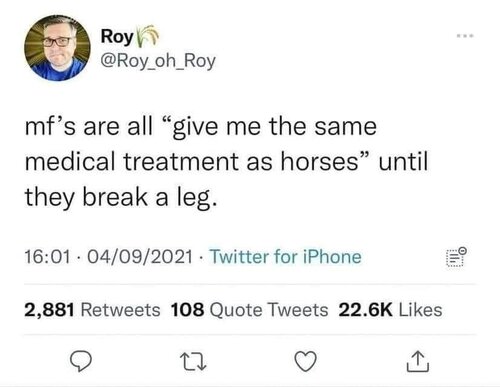Screen dimensions: 500x387
Task: Click the tweet text about horses
Action: point(226,162)
